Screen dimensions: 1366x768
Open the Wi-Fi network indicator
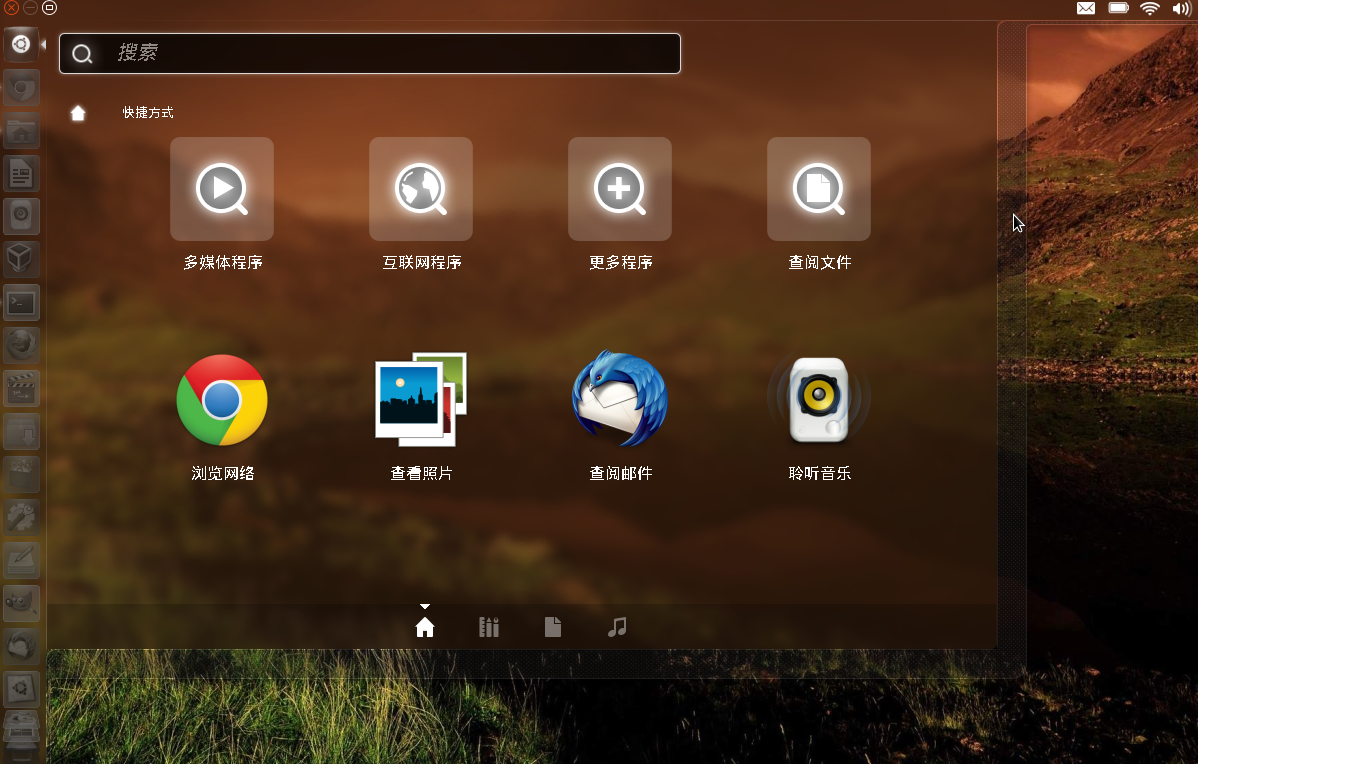1150,8
